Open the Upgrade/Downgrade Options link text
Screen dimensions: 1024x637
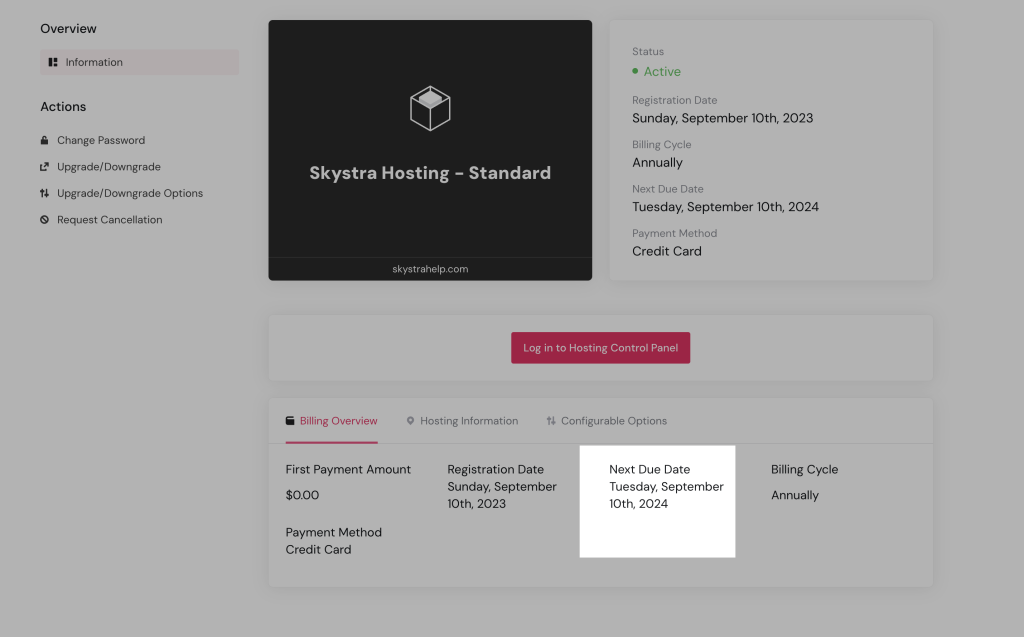tap(130, 193)
